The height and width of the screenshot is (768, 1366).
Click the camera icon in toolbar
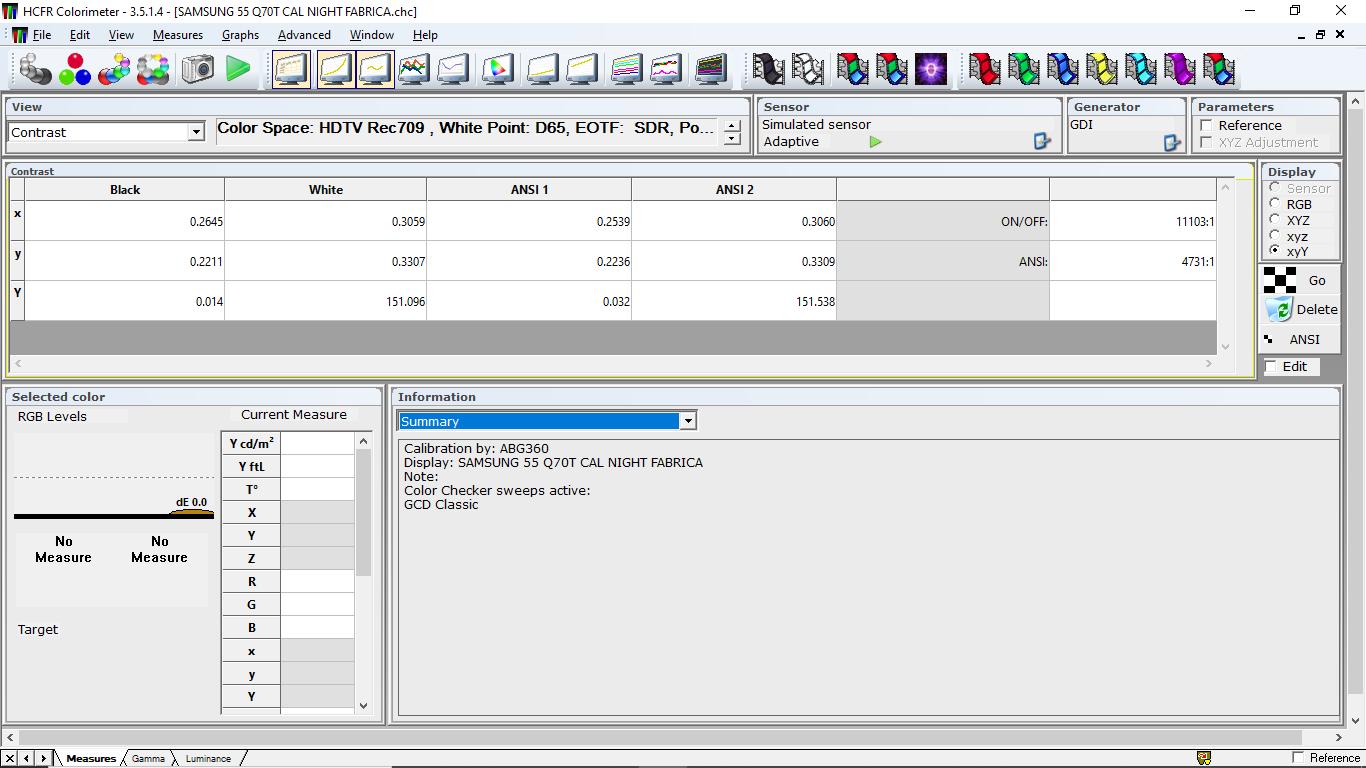tap(198, 69)
